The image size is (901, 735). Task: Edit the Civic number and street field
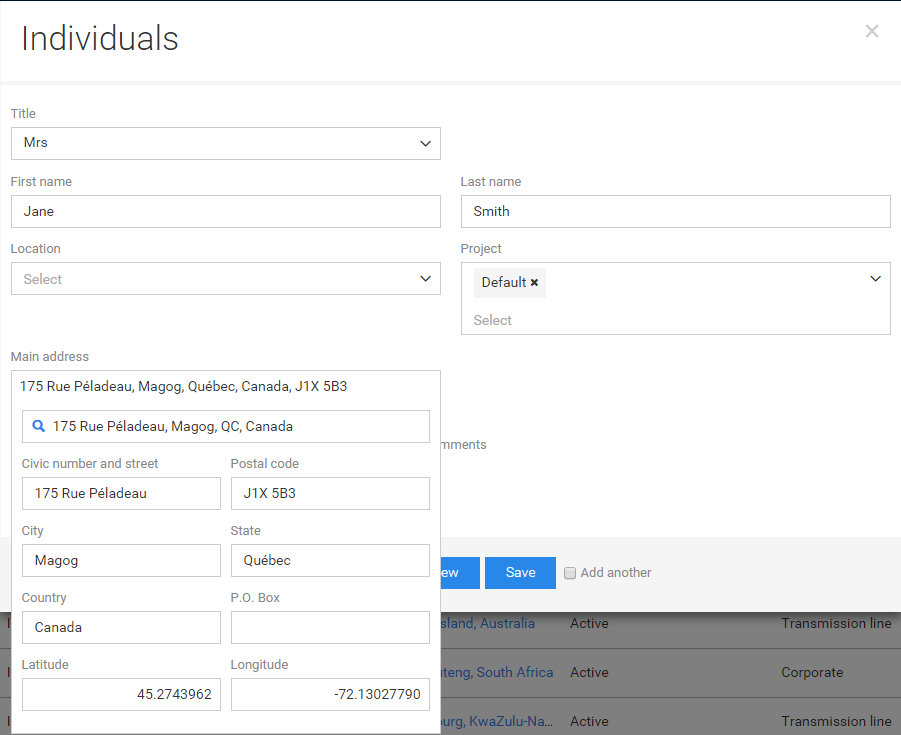pyautogui.click(x=121, y=494)
